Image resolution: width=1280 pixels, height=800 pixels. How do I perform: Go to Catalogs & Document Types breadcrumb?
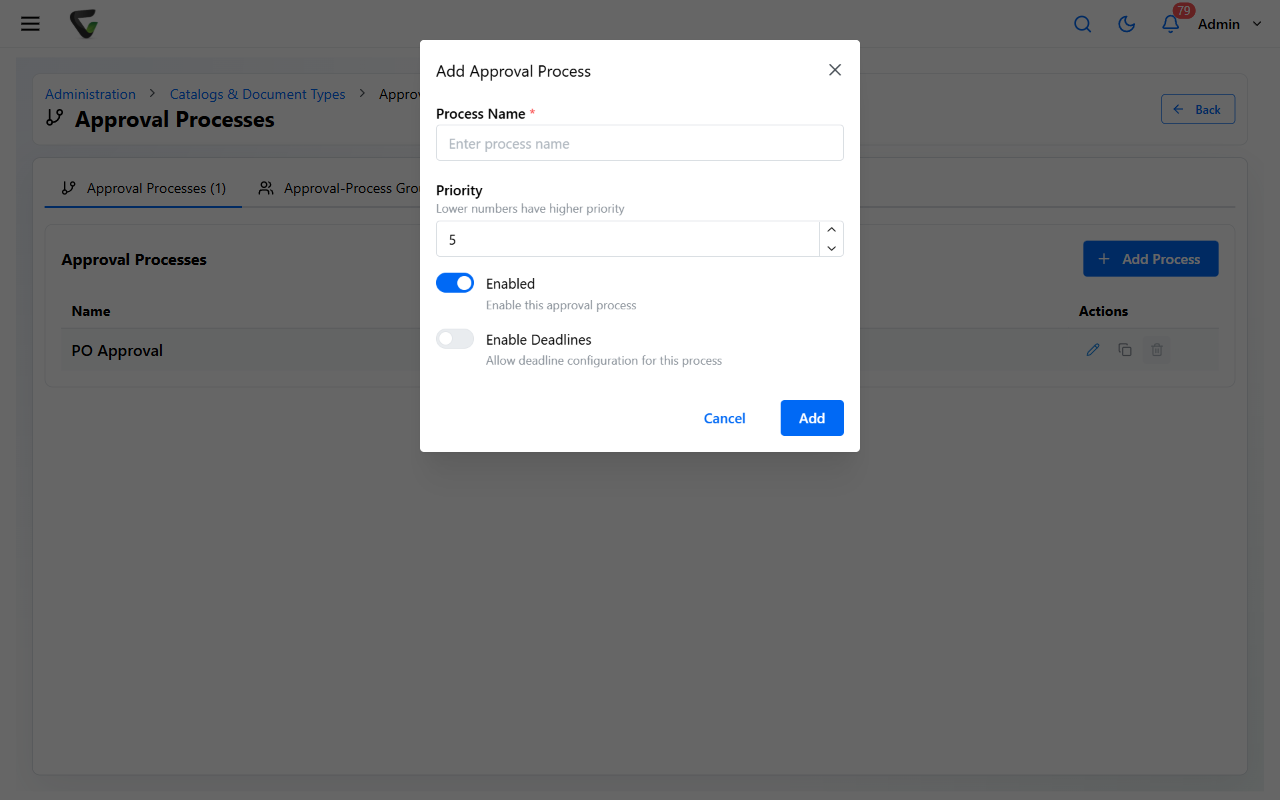pos(257,94)
